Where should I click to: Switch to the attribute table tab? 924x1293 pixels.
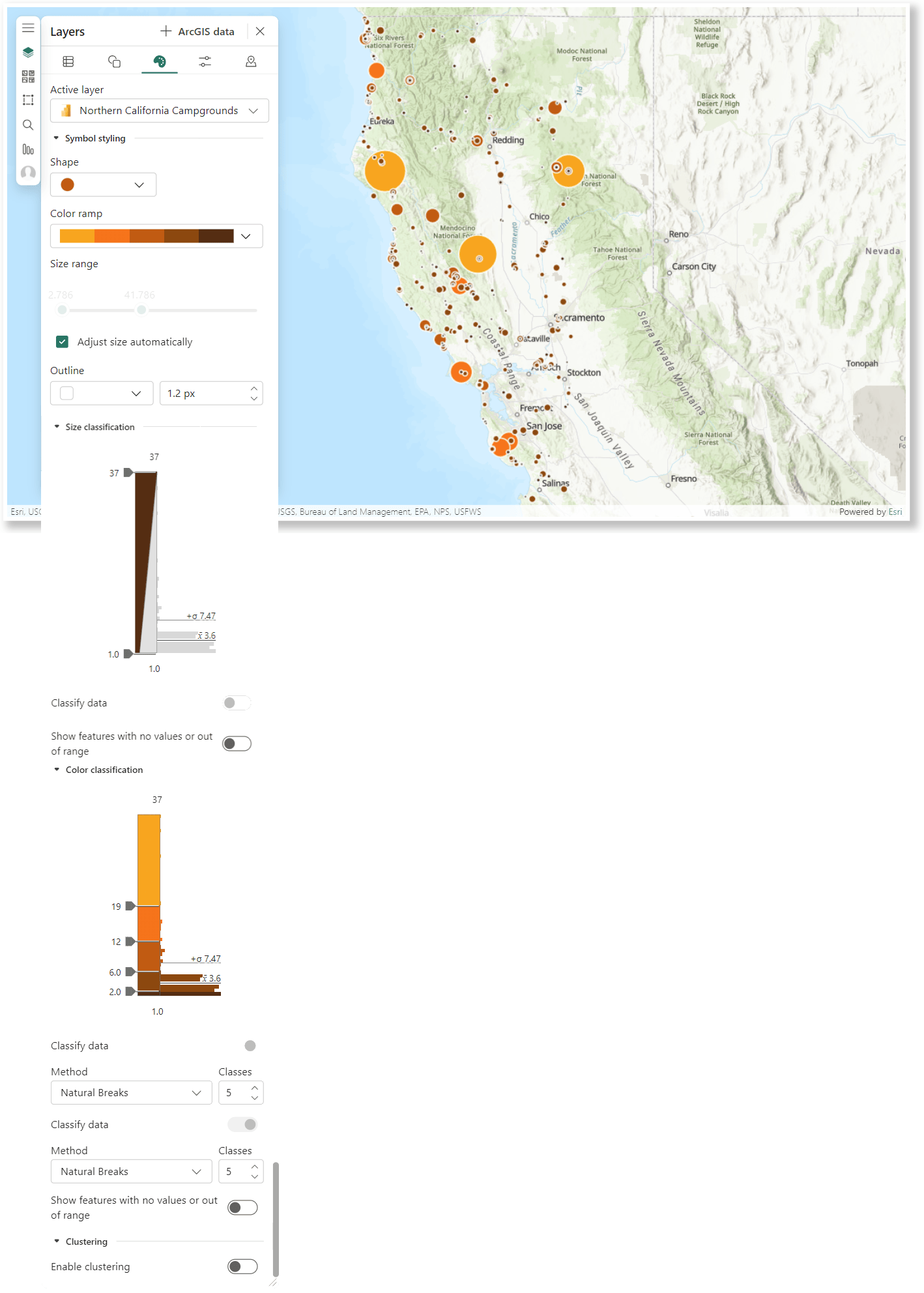tap(68, 61)
